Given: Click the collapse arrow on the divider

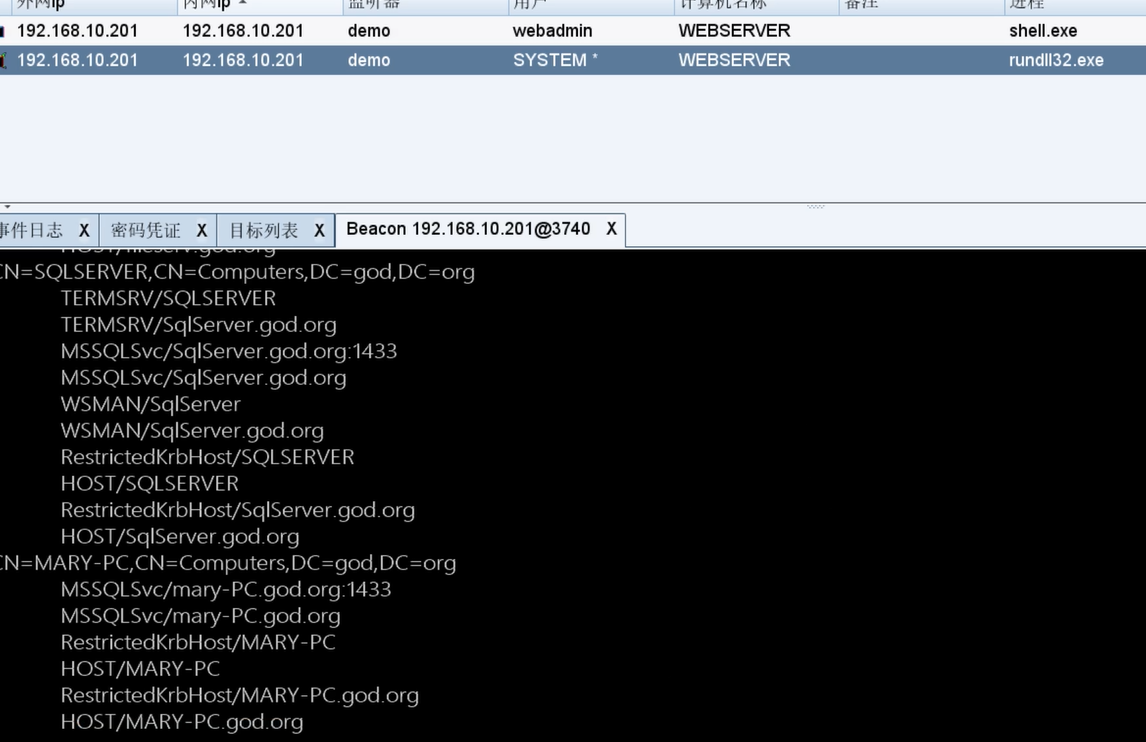Looking at the screenshot, I should tap(6, 207).
